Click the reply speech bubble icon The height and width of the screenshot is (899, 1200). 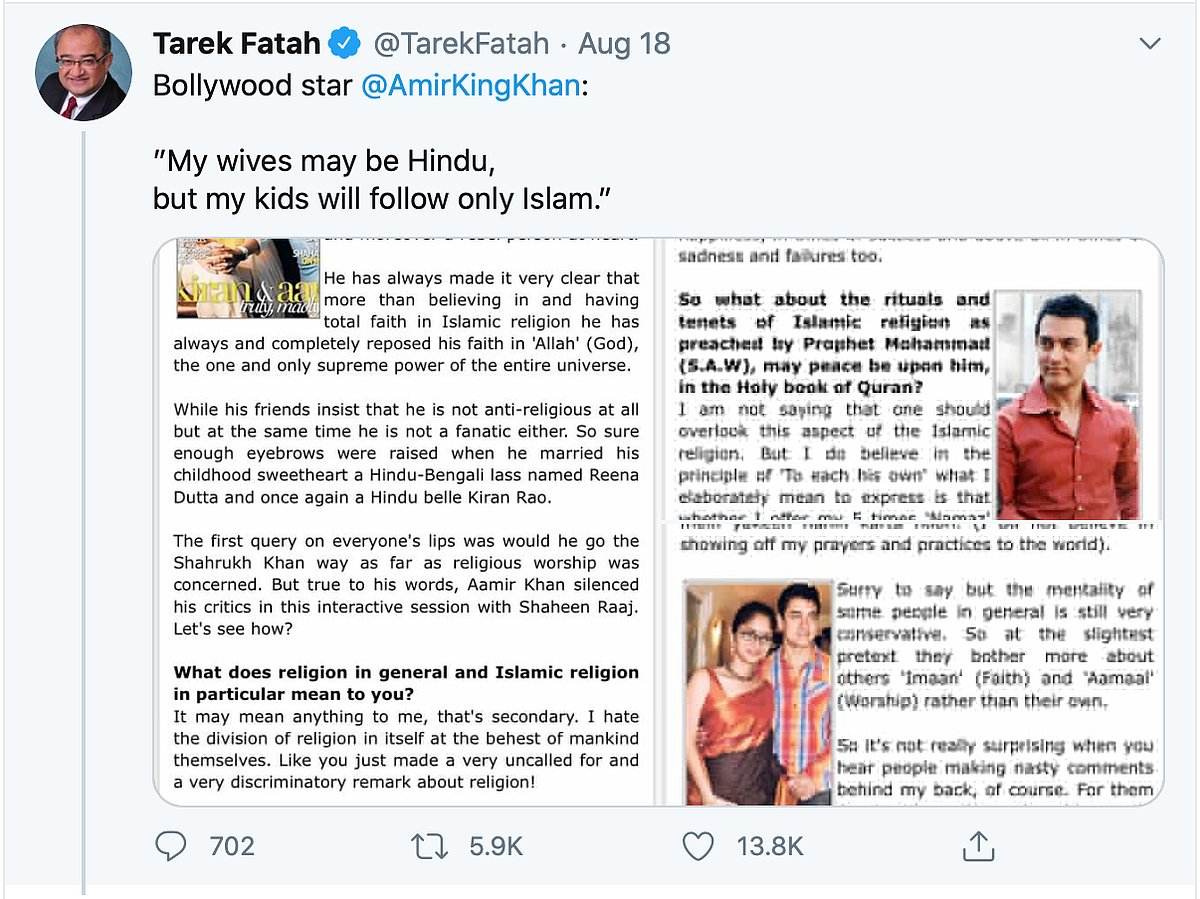172,847
